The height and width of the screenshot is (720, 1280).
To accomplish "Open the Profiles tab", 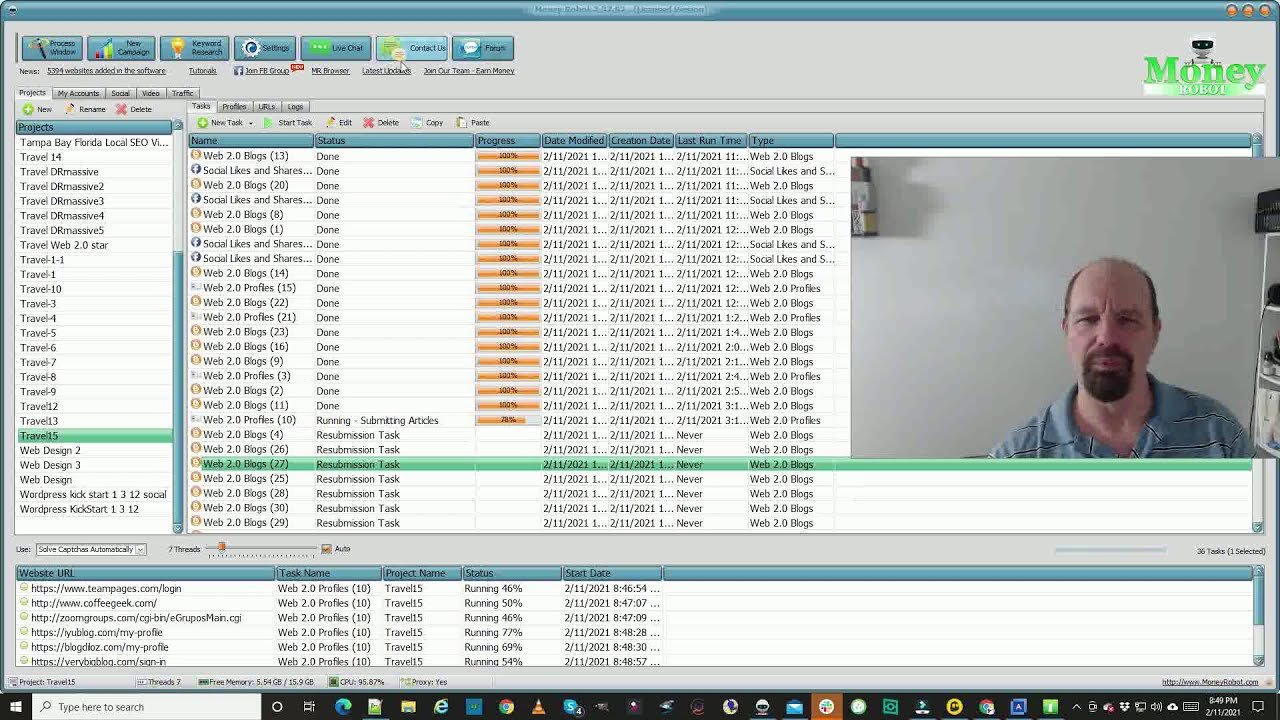I will [234, 106].
